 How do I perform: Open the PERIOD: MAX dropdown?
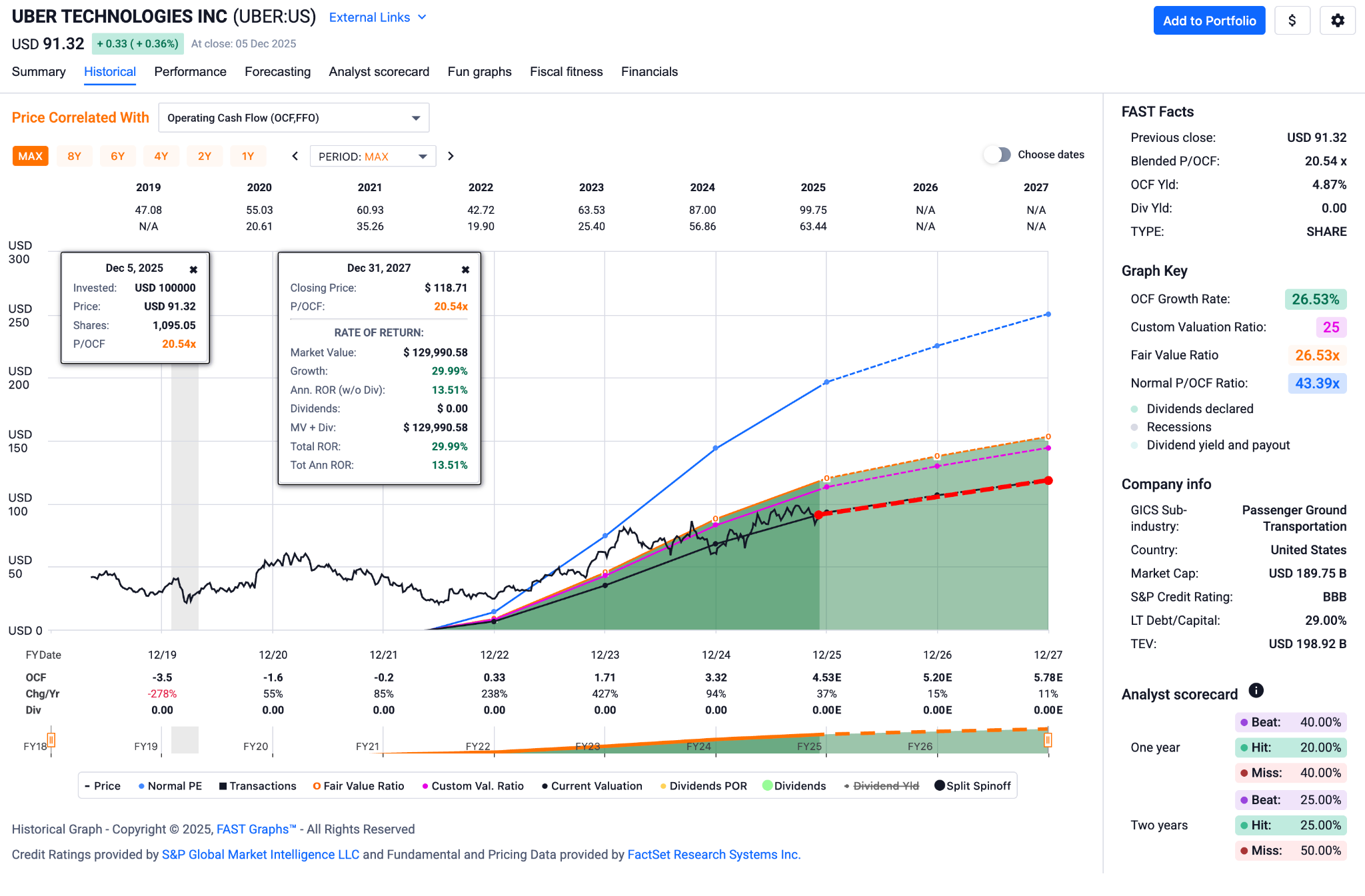(x=372, y=157)
